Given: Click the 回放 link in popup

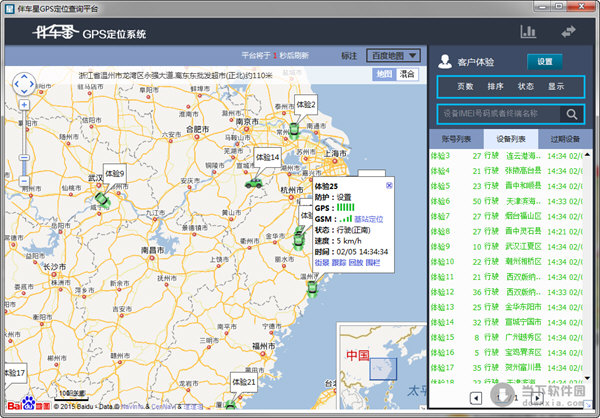Looking at the screenshot, I should point(356,263).
